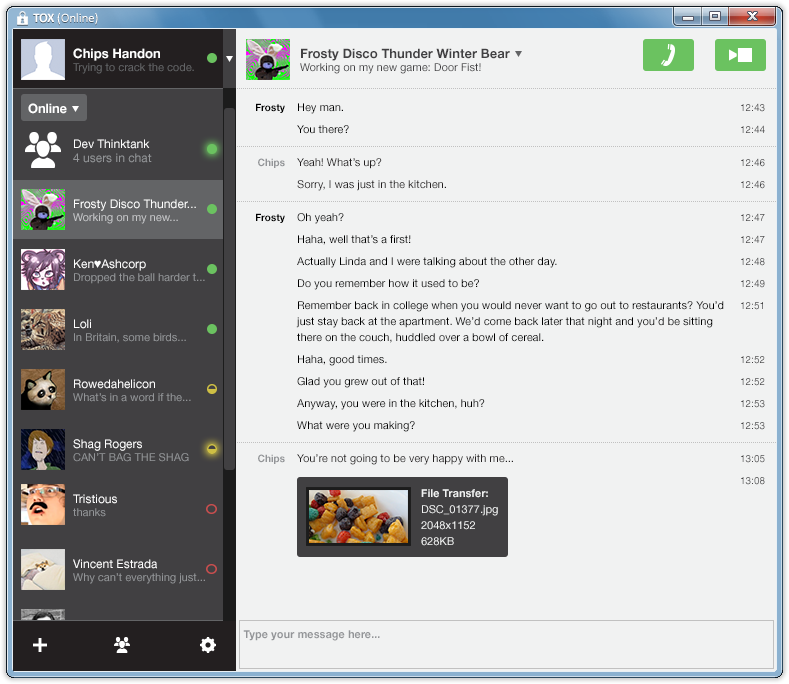Click the 12:51 timestamp

click(x=752, y=306)
